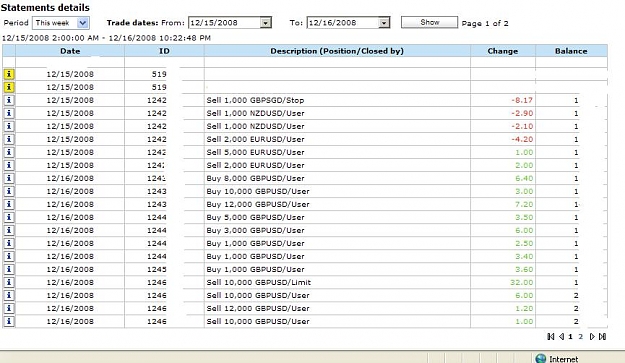Select the -4.20 change value

pos(522,139)
